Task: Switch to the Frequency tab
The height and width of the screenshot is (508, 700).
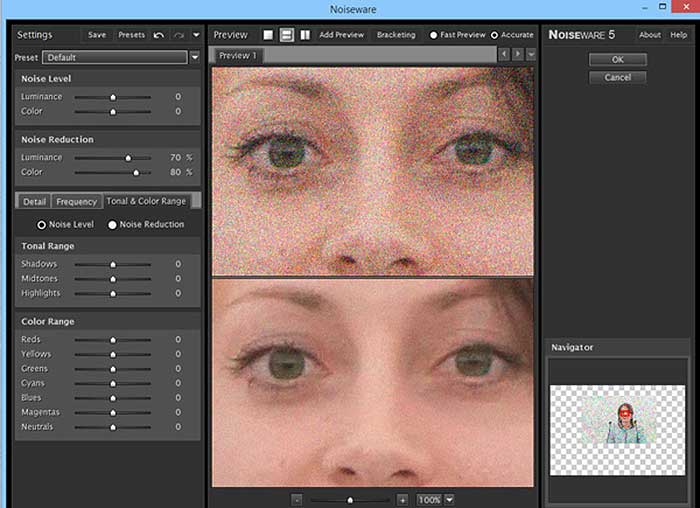Action: click(76, 202)
